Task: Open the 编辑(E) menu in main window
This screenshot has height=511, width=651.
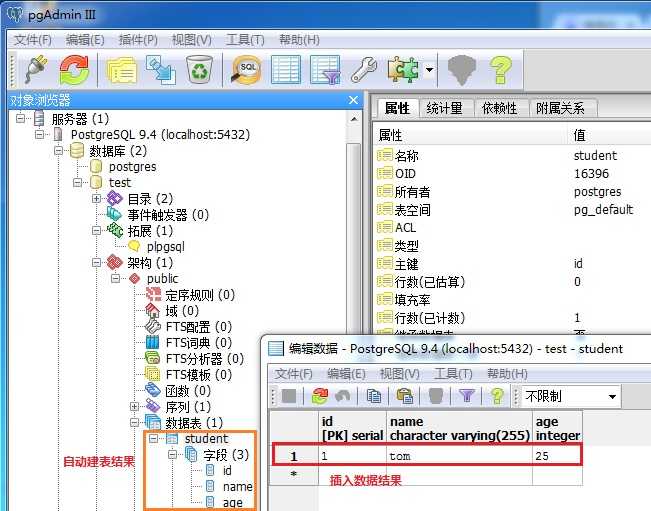Action: pos(85,40)
